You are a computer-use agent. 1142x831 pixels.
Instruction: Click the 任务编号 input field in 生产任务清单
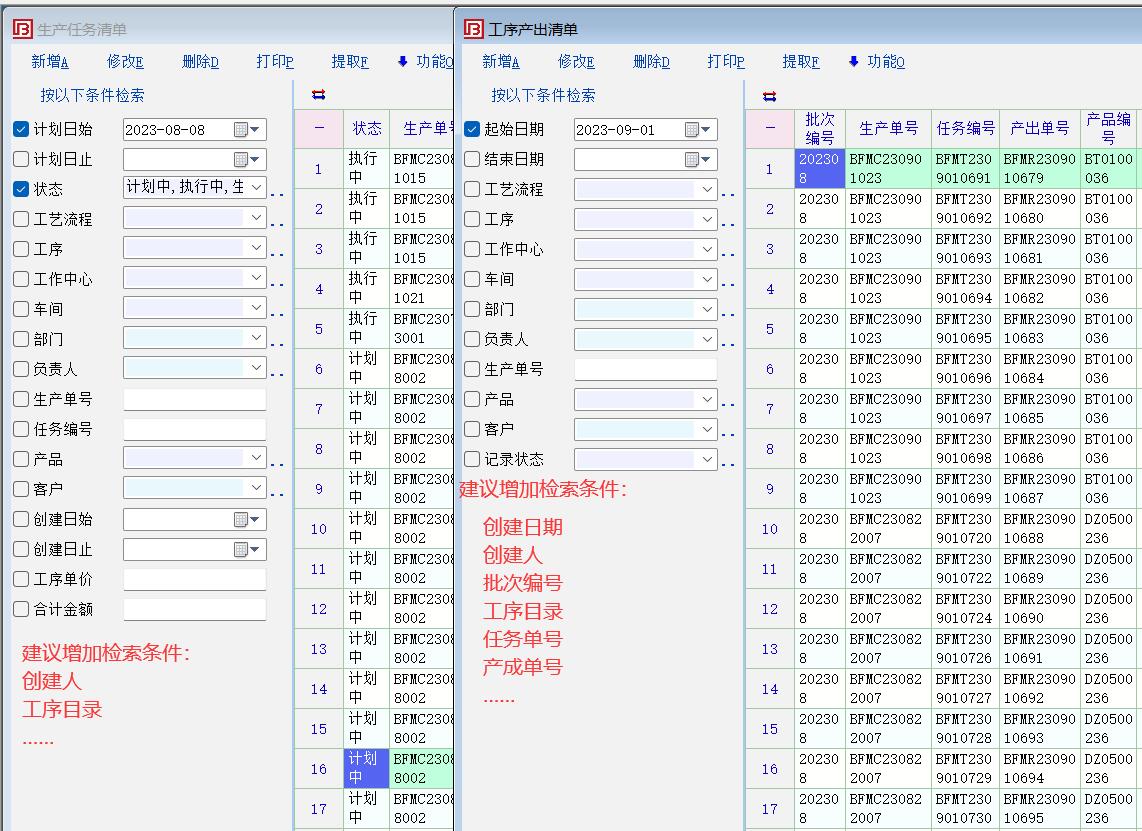(x=194, y=429)
